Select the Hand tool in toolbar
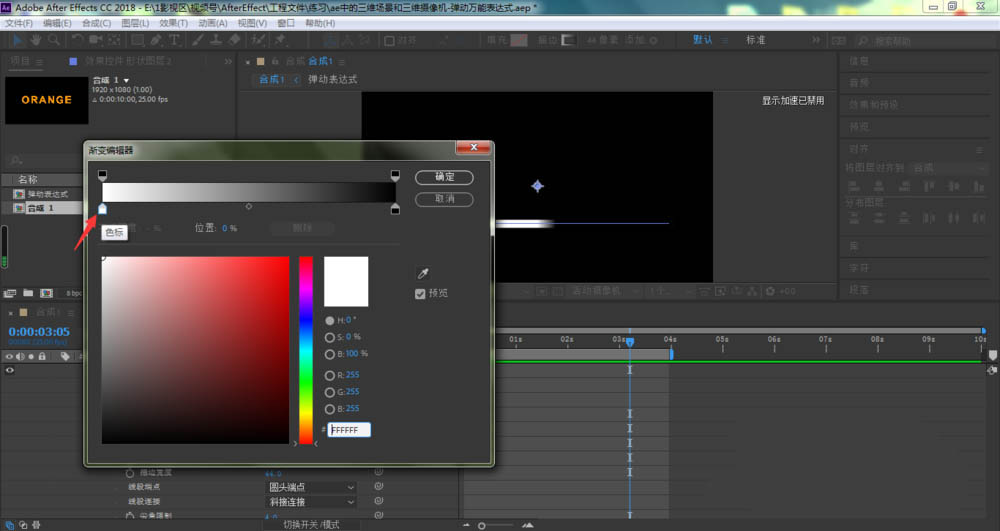This screenshot has height=531, width=1000. tap(37, 40)
